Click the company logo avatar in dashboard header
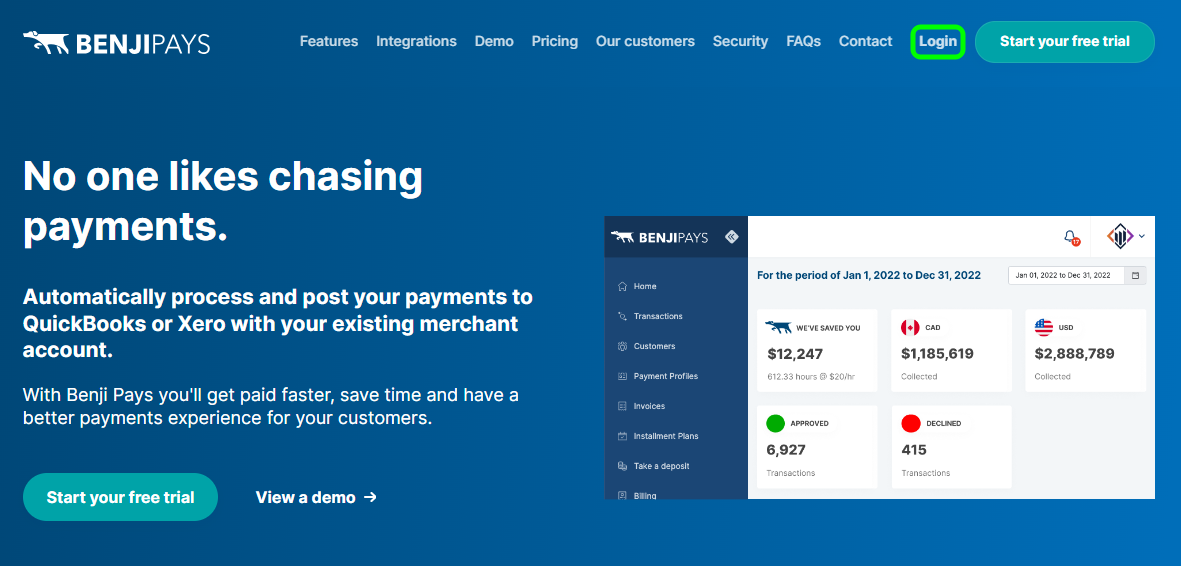 tap(1121, 237)
